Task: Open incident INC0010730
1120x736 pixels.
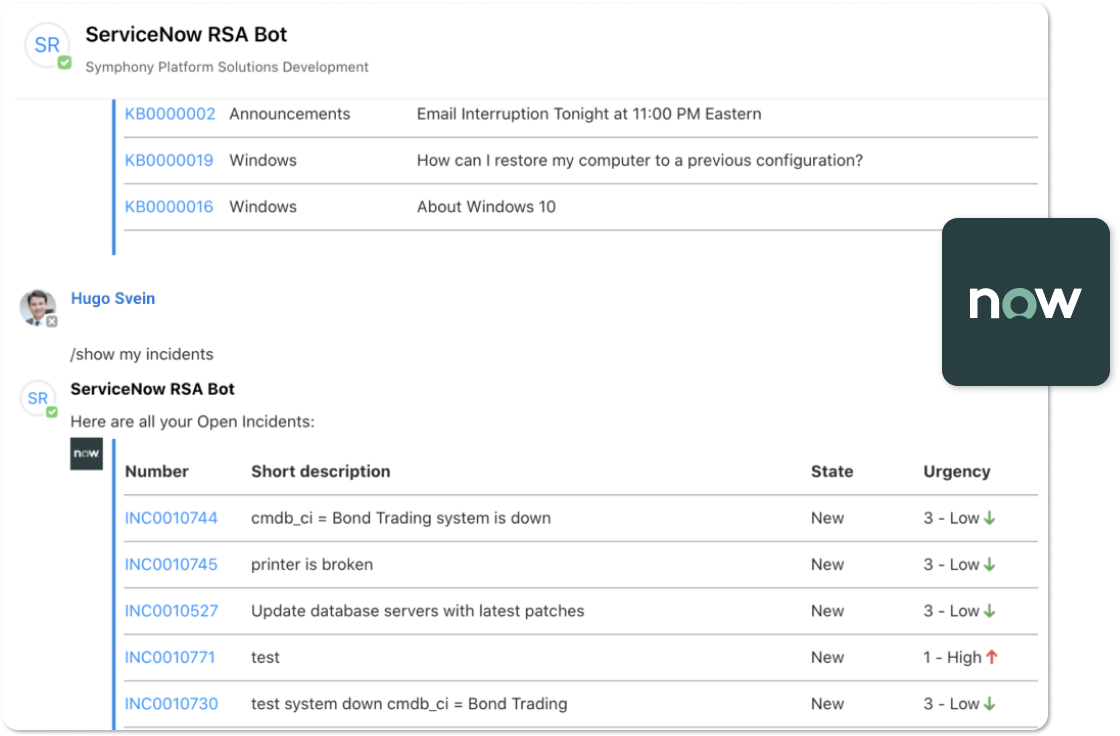Action: click(170, 704)
